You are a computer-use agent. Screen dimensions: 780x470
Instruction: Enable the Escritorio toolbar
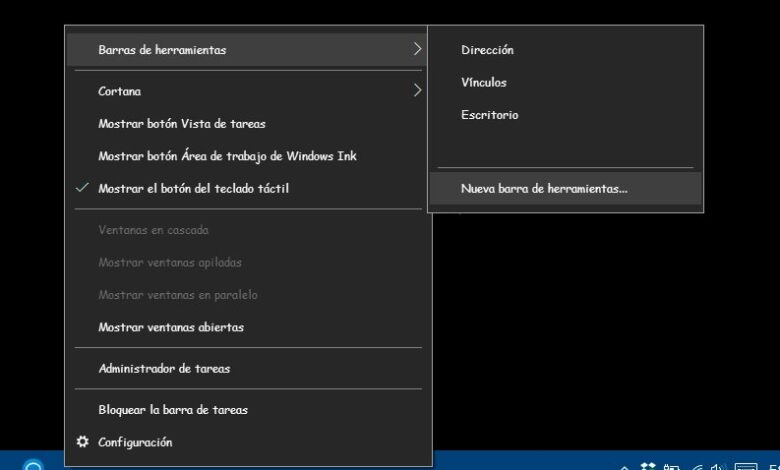coord(565,114)
